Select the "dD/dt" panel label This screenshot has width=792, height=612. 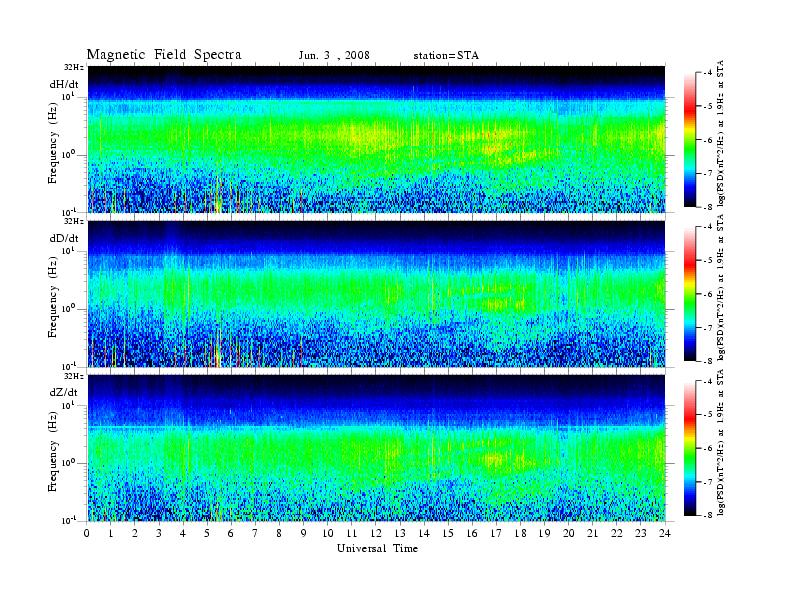tap(64, 238)
